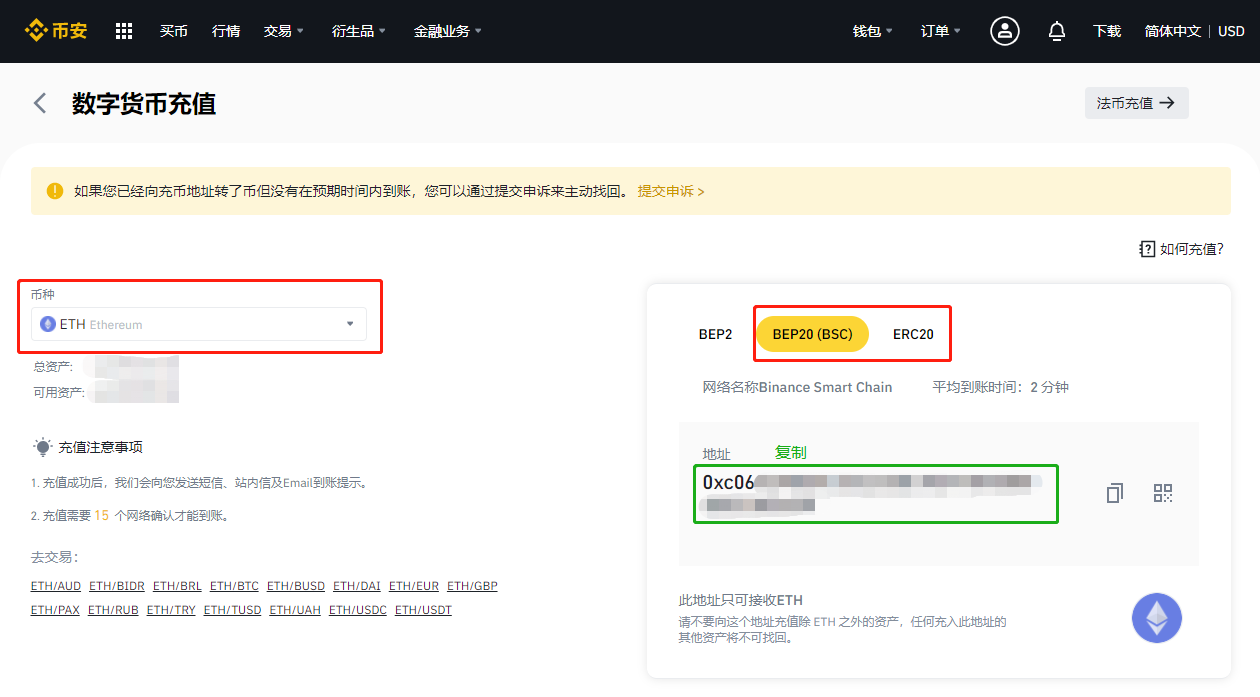The width and height of the screenshot is (1260, 697).
Task: Expand the 钱包 wallet dropdown
Action: pos(873,31)
